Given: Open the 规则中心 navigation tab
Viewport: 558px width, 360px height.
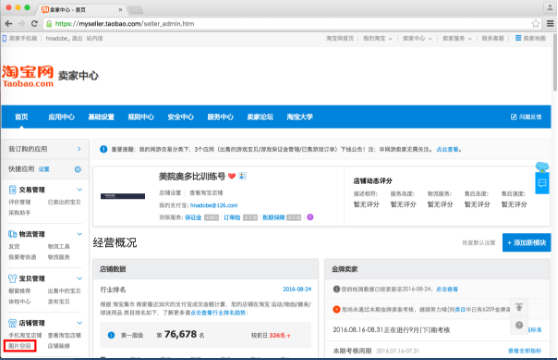Looking at the screenshot, I should click(141, 117).
